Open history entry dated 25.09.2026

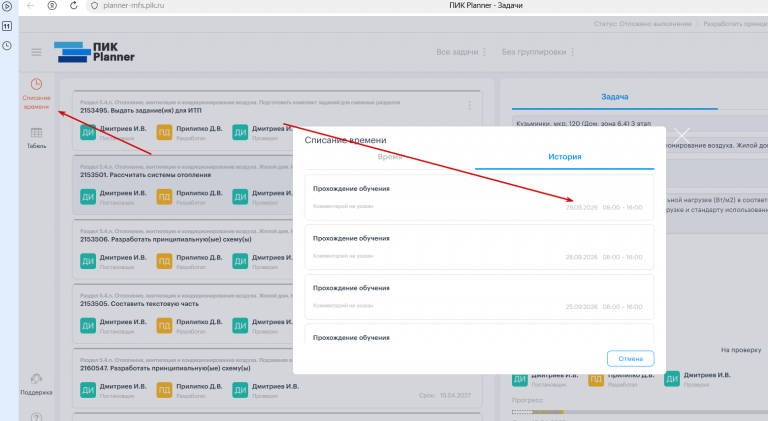tap(479, 297)
